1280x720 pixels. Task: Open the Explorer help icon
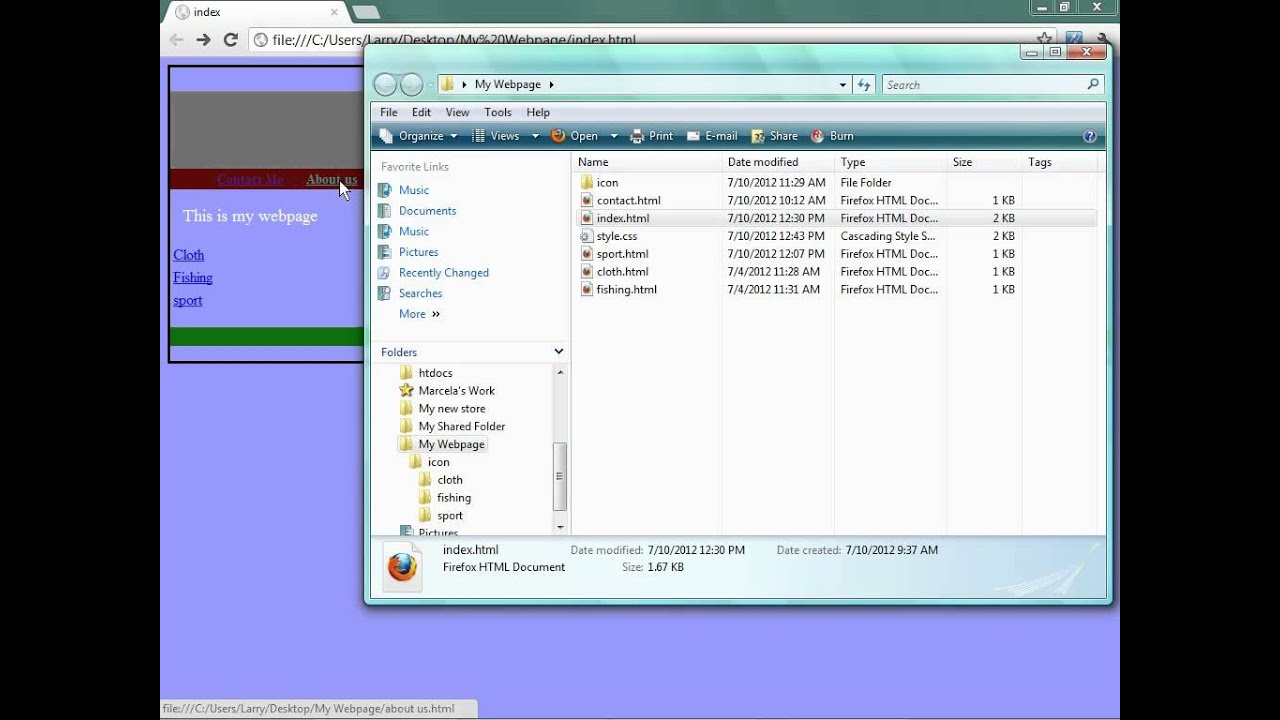(1089, 136)
